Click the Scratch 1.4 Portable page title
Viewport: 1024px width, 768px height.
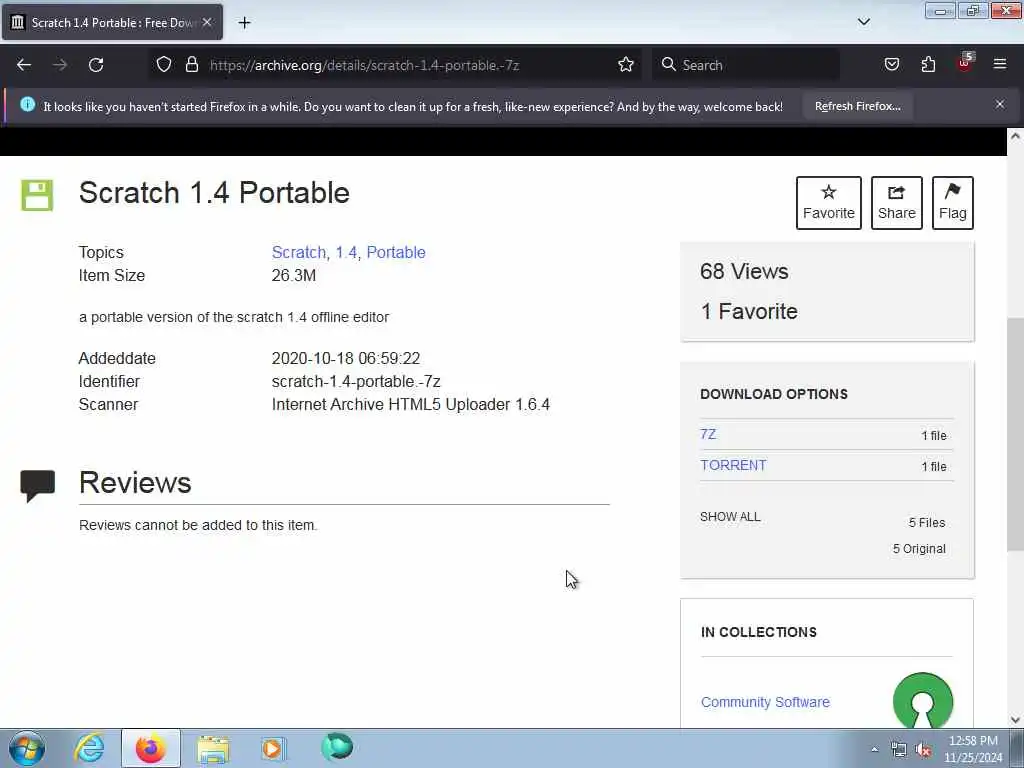[214, 193]
